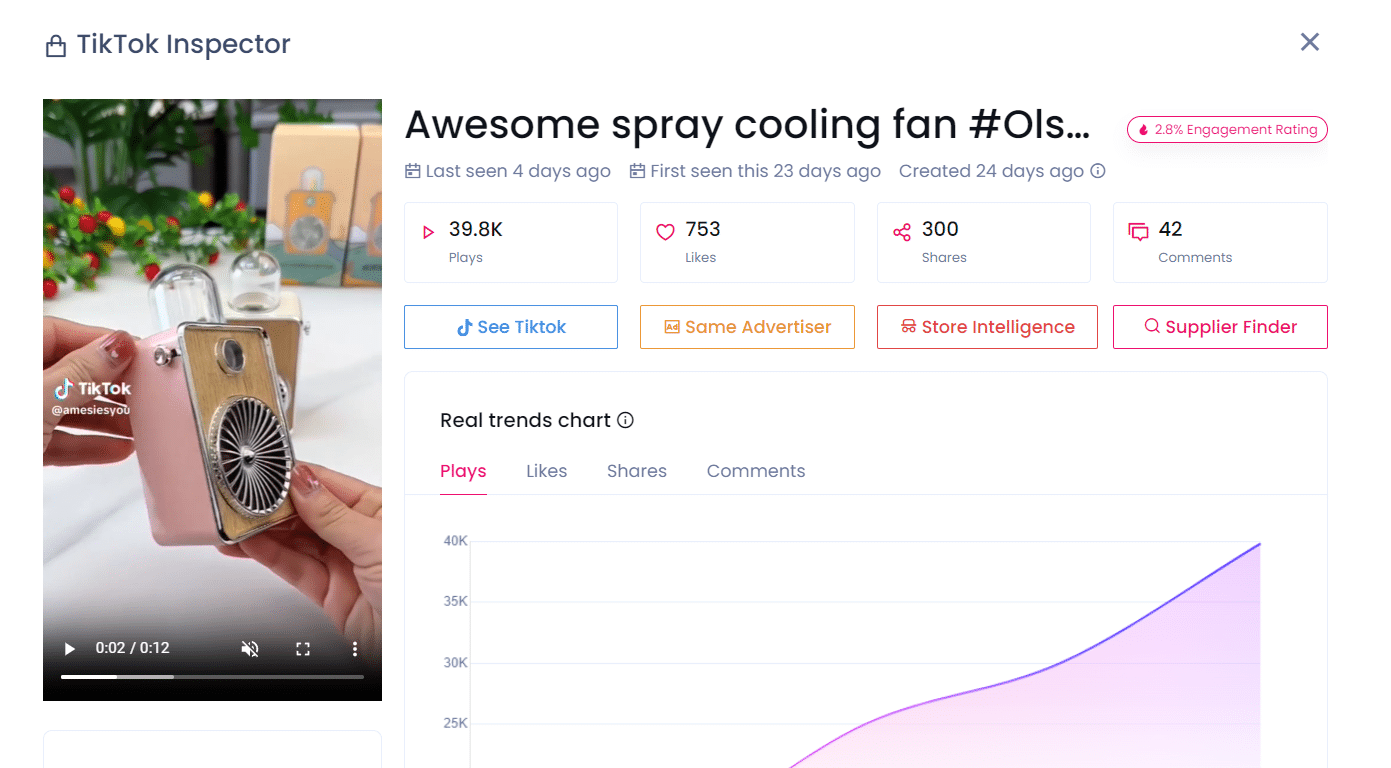This screenshot has width=1391, height=768.
Task: Click the info icon beside Created date
Action: [x=1098, y=171]
